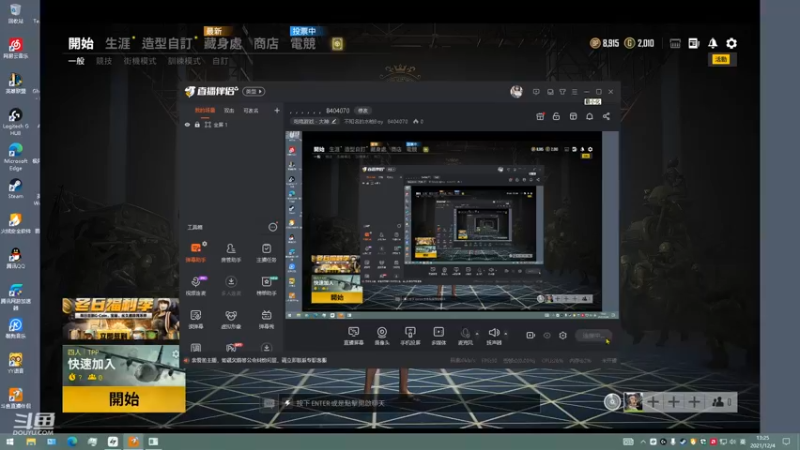Viewport: 800px width, 450px height.
Task: Open the PUBG news icon beside bell
Action: [x=694, y=43]
